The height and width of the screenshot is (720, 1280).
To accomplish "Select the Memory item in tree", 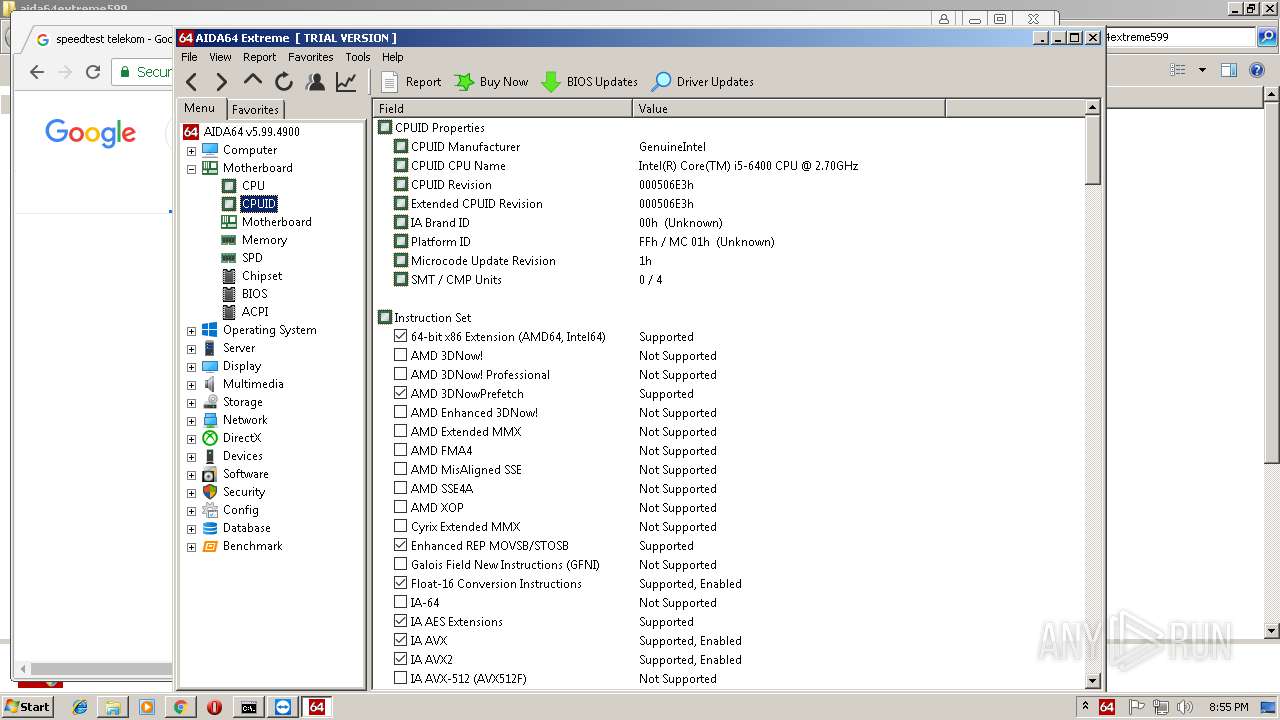I will 264,240.
